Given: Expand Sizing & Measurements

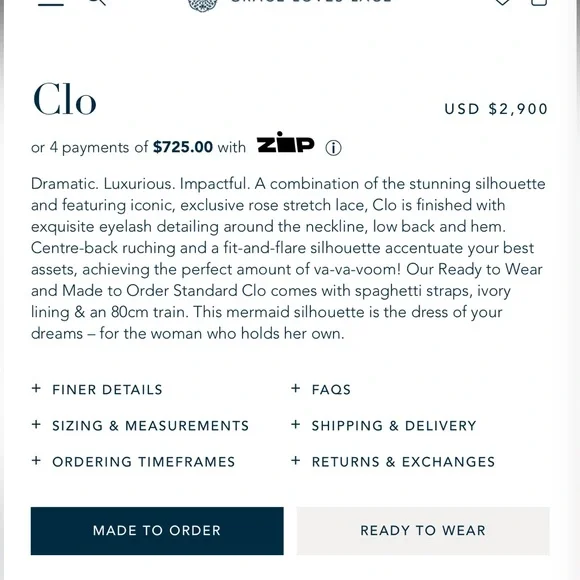Looking at the screenshot, I should point(140,425).
